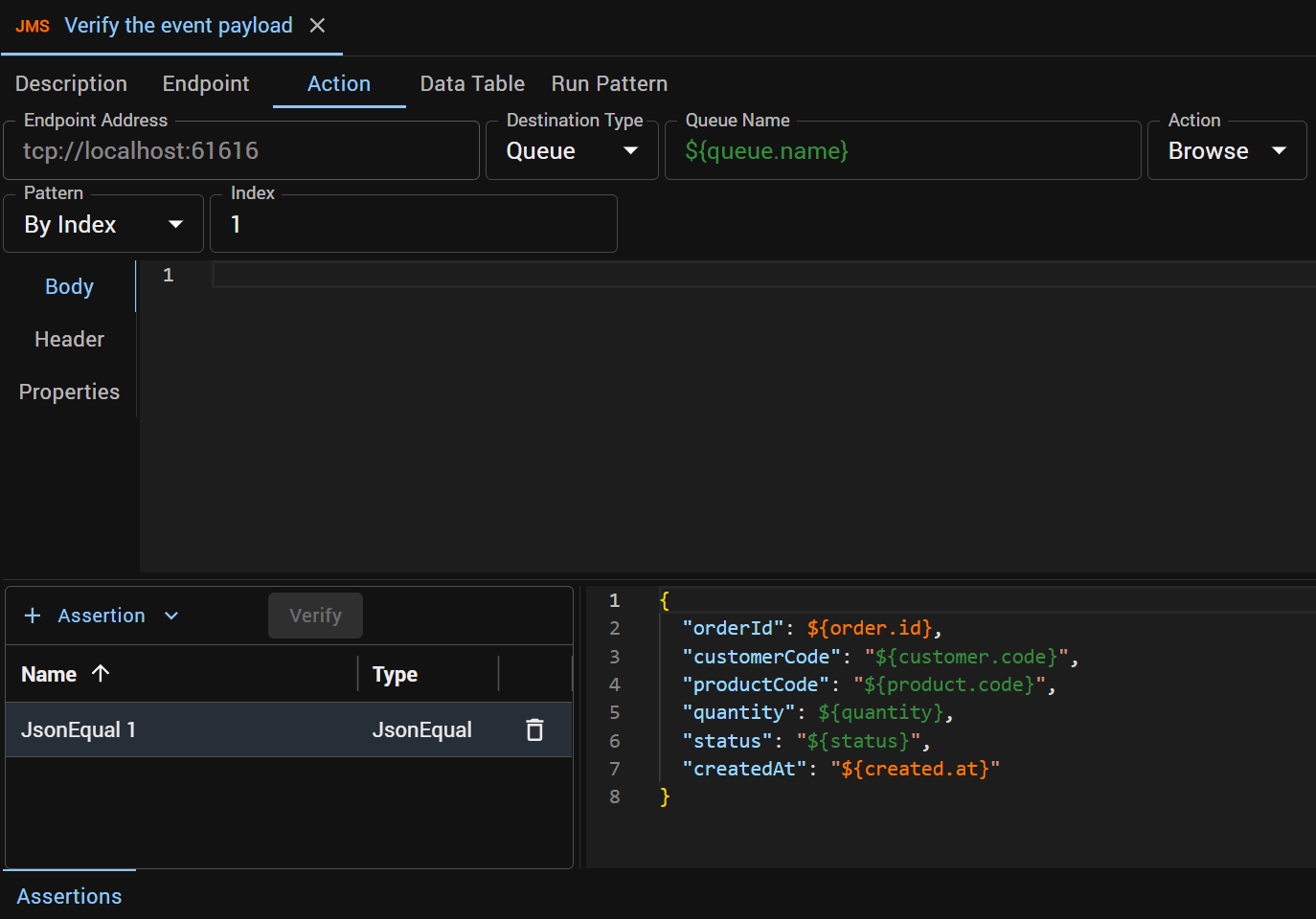This screenshot has width=1316, height=919.
Task: Sort assertions by Name arrow
Action: pos(101,674)
